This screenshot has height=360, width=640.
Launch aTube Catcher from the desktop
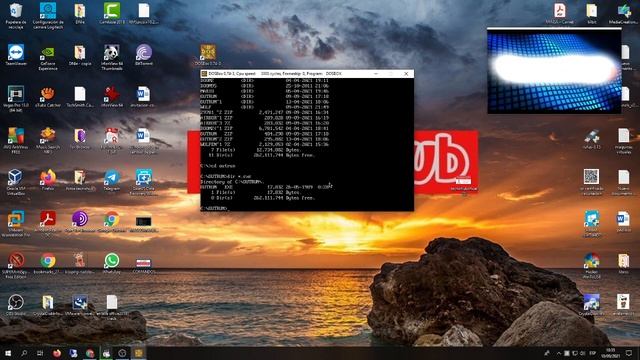point(48,94)
